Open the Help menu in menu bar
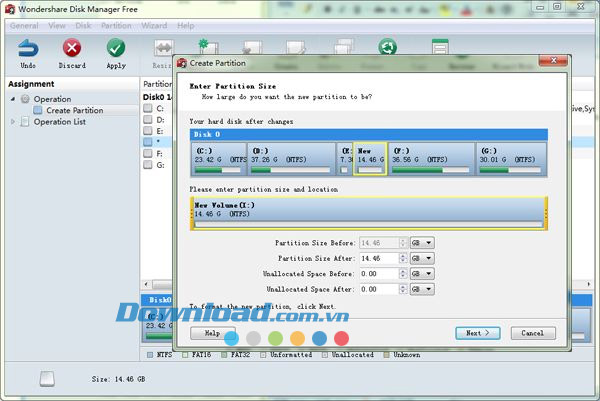 186,26
